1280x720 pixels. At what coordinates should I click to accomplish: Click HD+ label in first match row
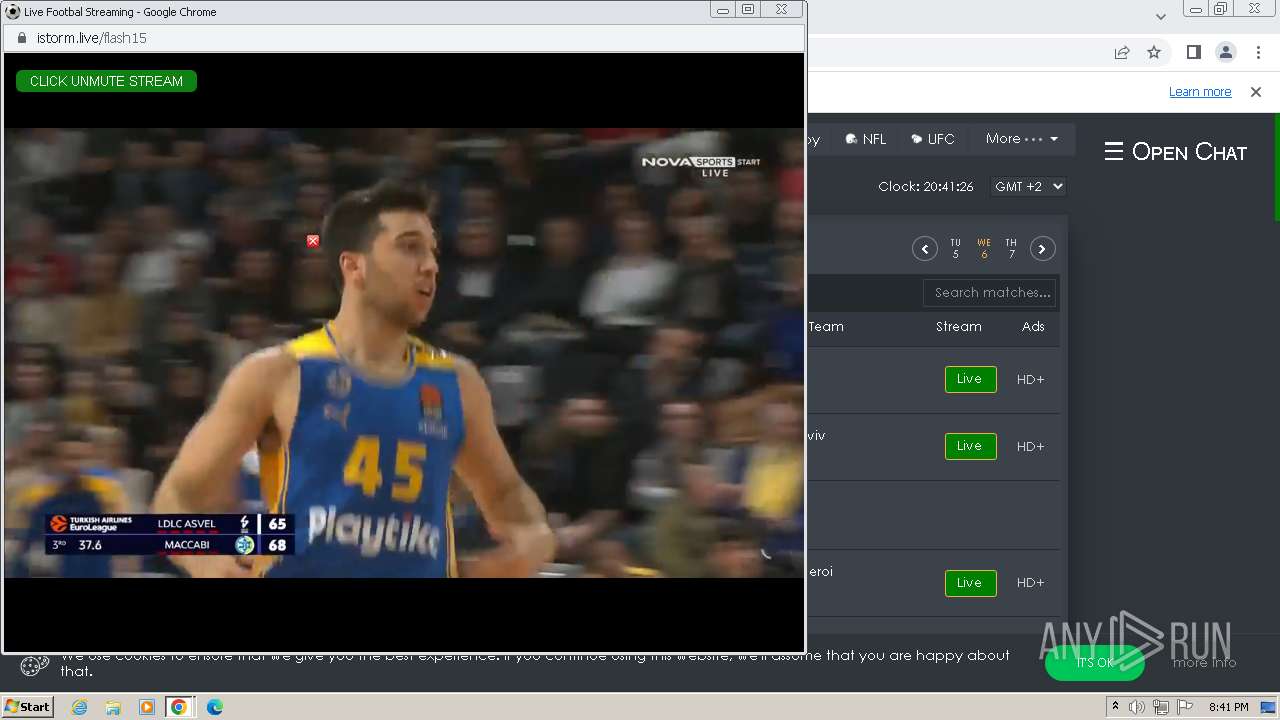1030,380
